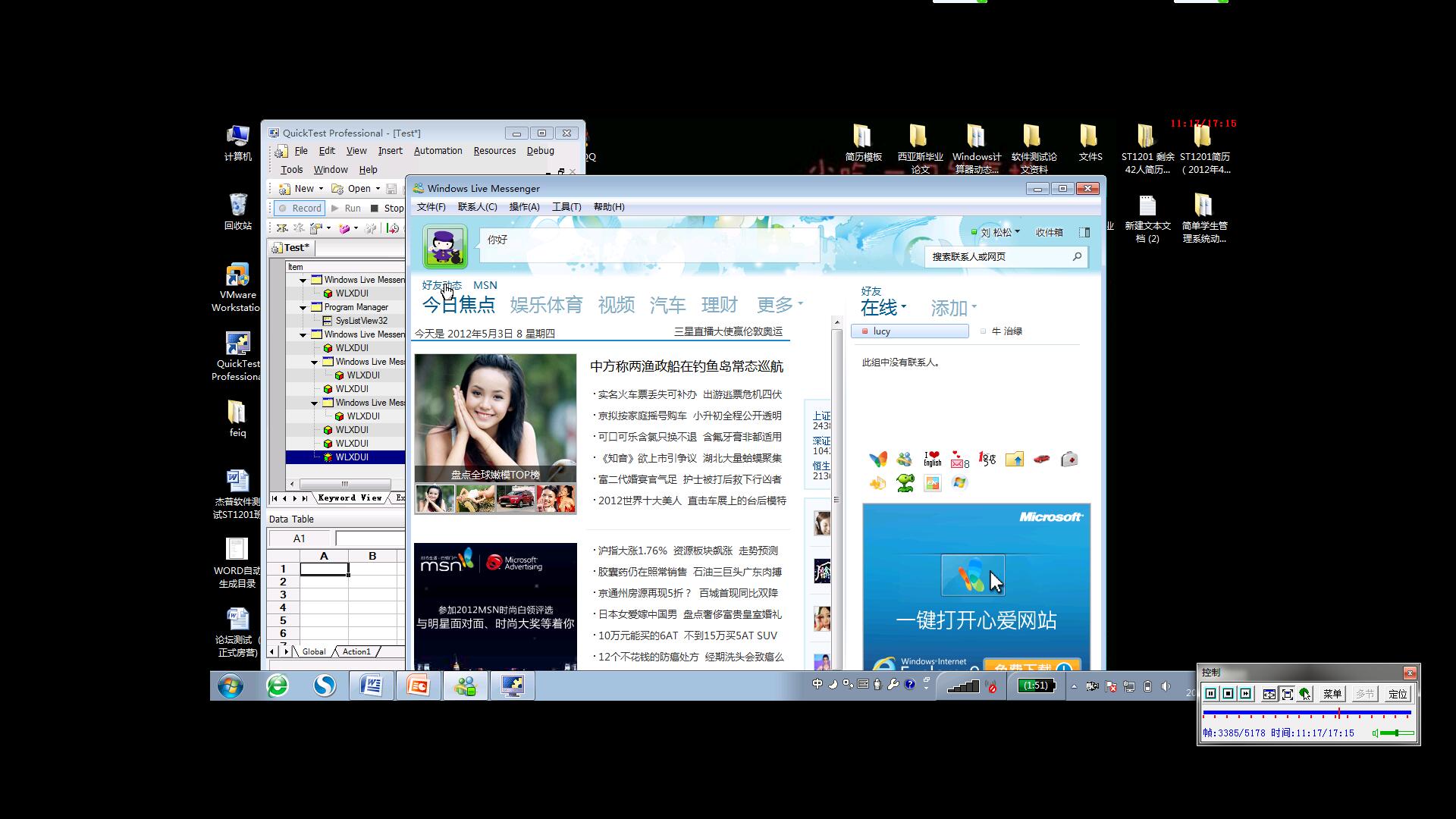The height and width of the screenshot is (819, 1456).
Task: Fast forward in the 控制 panel
Action: click(1245, 694)
